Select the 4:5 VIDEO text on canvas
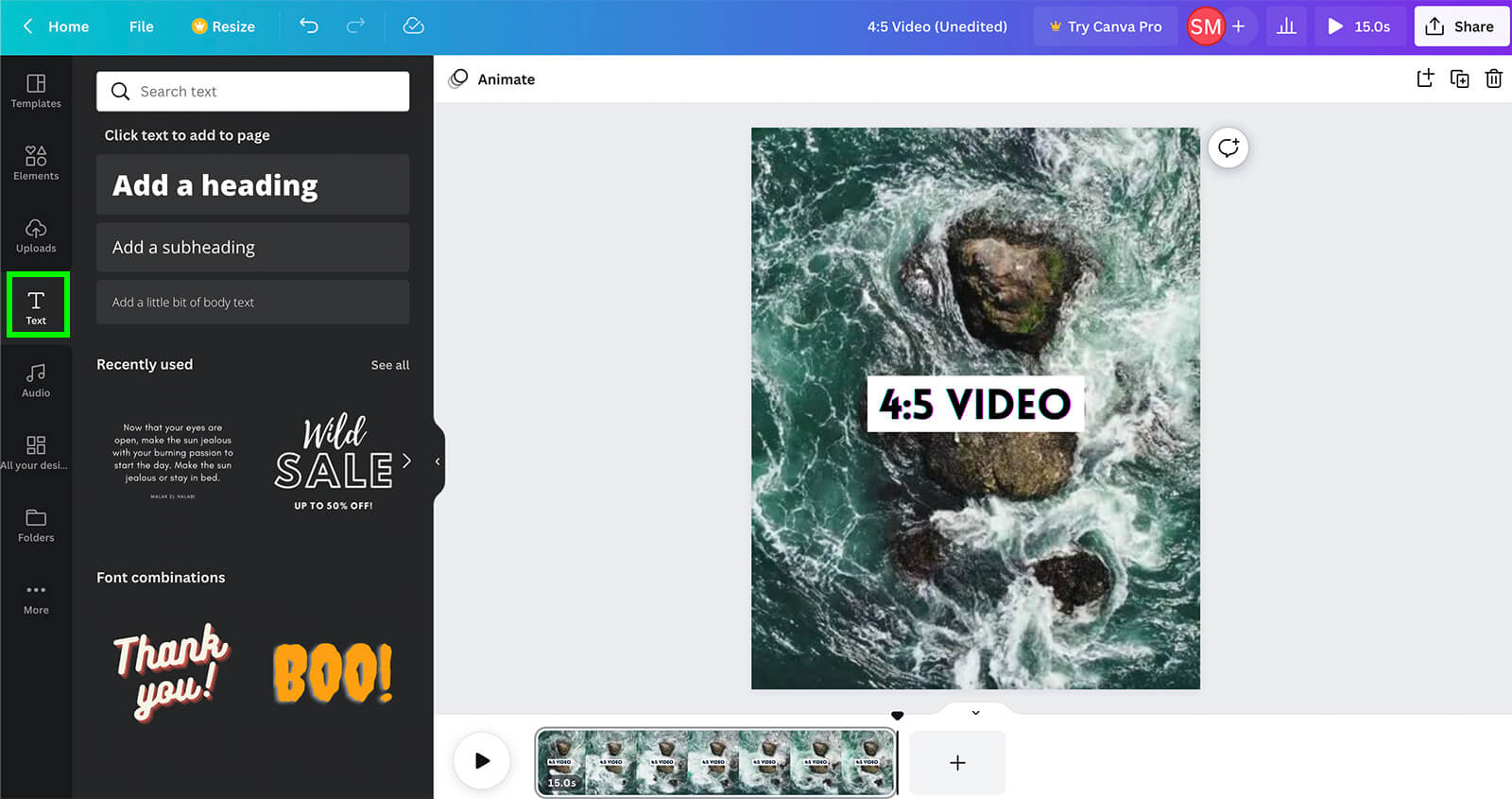This screenshot has height=799, width=1512. click(975, 405)
